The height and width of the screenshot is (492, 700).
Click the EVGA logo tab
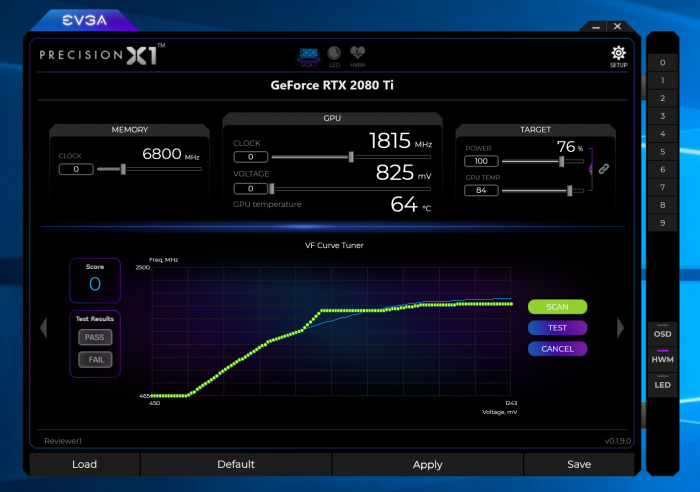coord(84,20)
